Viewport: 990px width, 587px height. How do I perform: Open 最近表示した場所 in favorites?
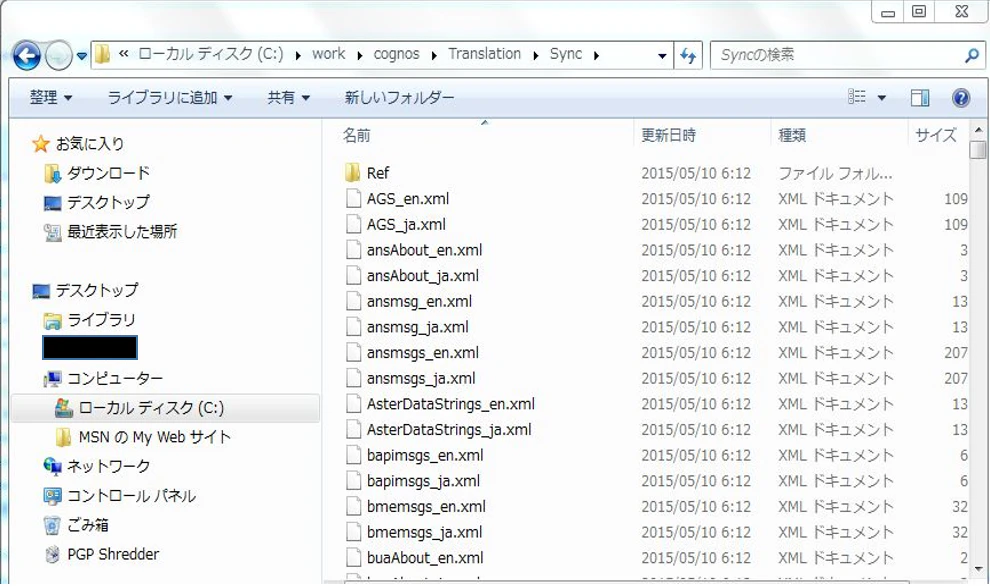click(111, 232)
